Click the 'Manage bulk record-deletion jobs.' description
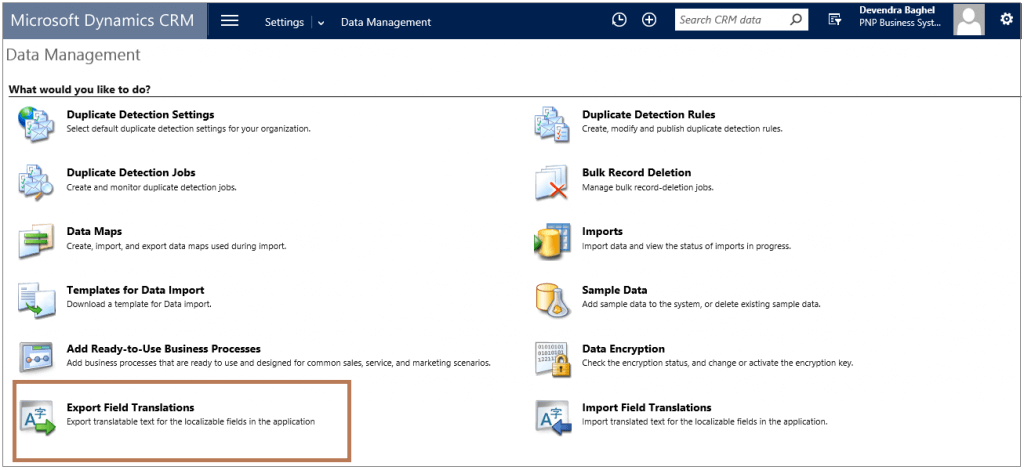Screen dimensions: 1024x470 pos(648,188)
